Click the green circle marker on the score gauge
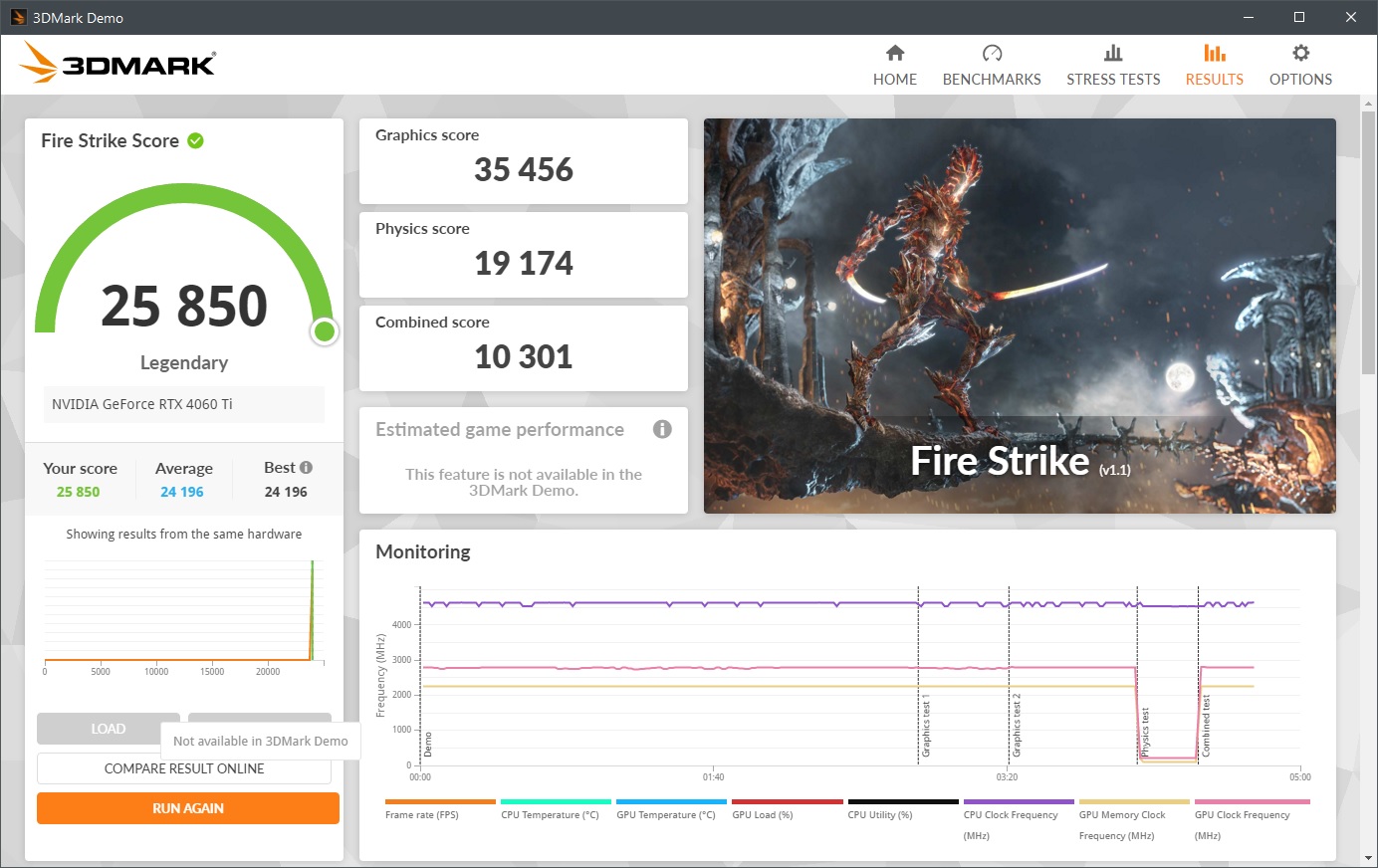 click(x=324, y=331)
